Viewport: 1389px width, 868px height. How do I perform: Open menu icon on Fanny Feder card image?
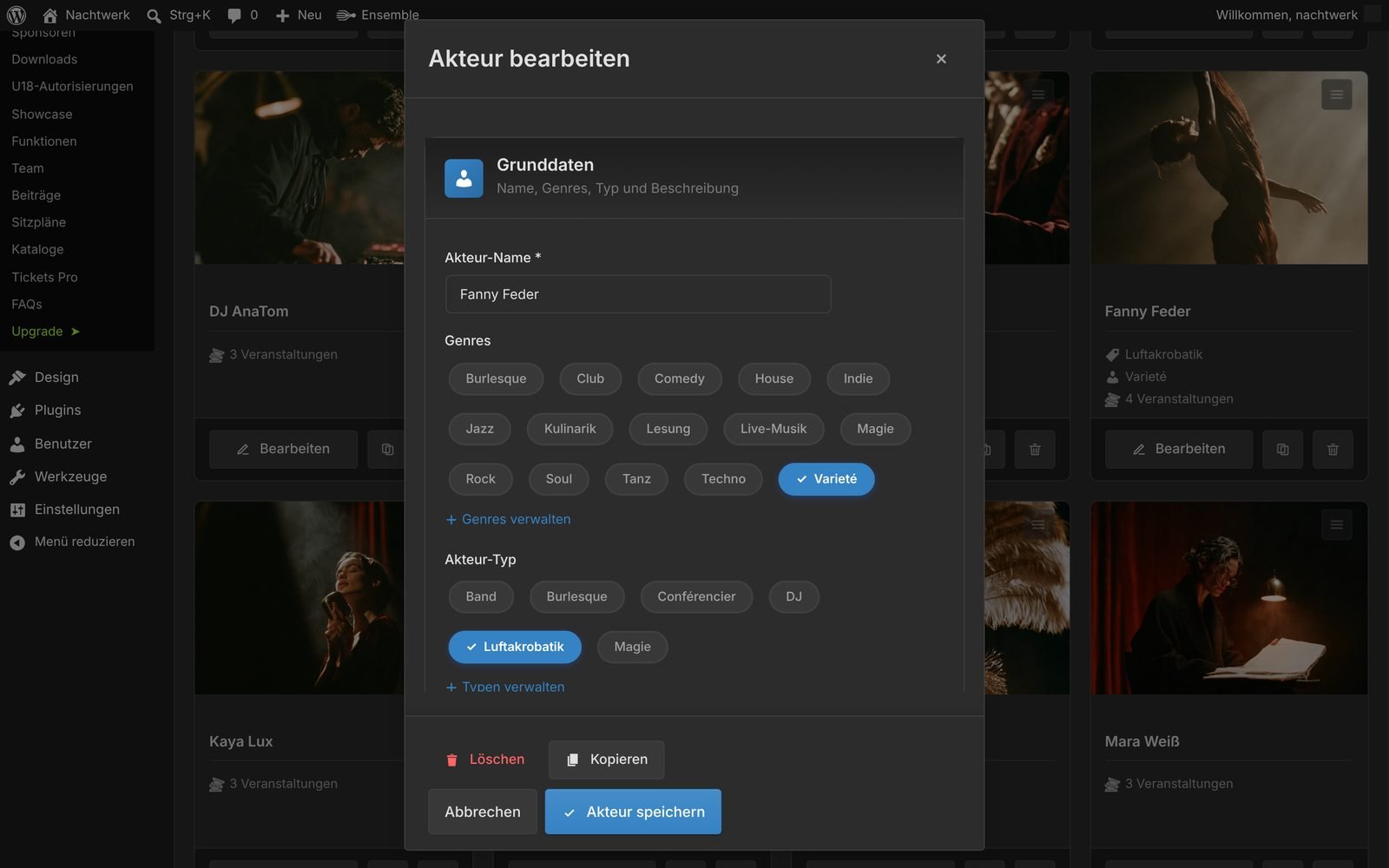pyautogui.click(x=1337, y=95)
